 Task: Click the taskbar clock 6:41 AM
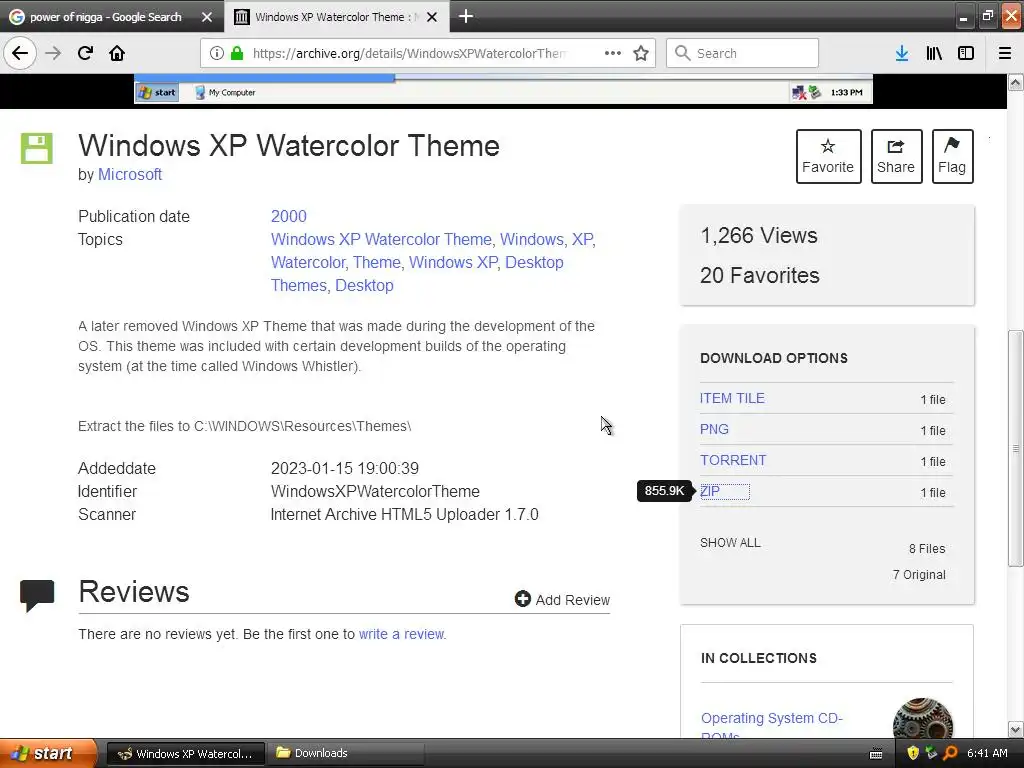[x=987, y=753]
